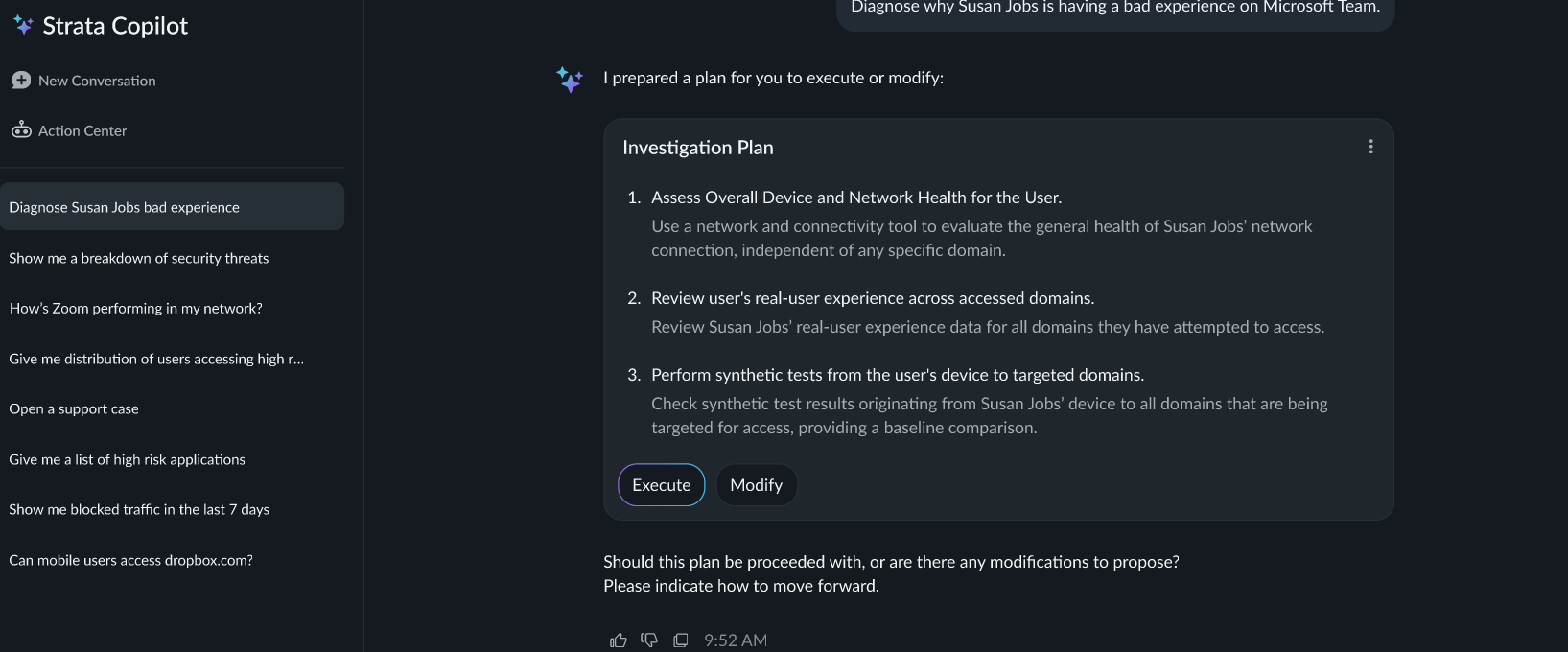Select the 'Open a support case' conversation
1568x652 pixels.
(74, 408)
